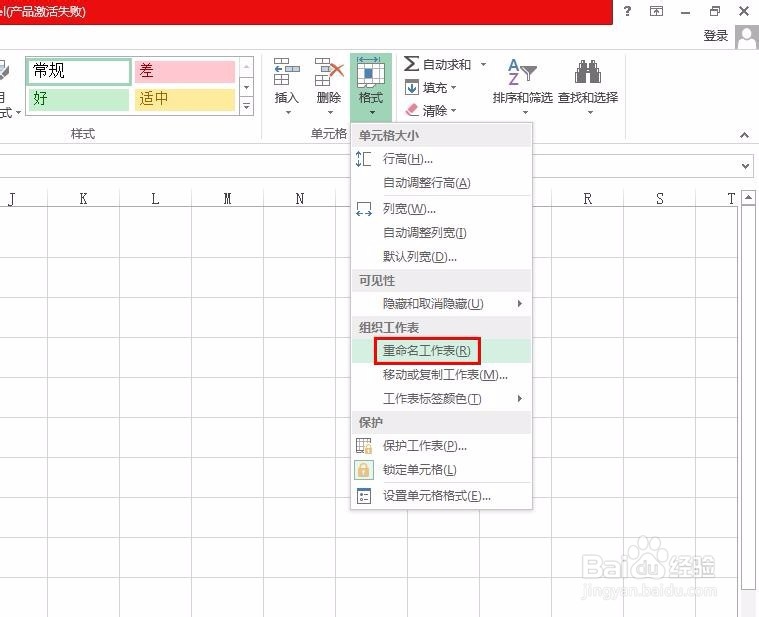Select column L header
Screen dimensions: 759x617
click(155, 198)
